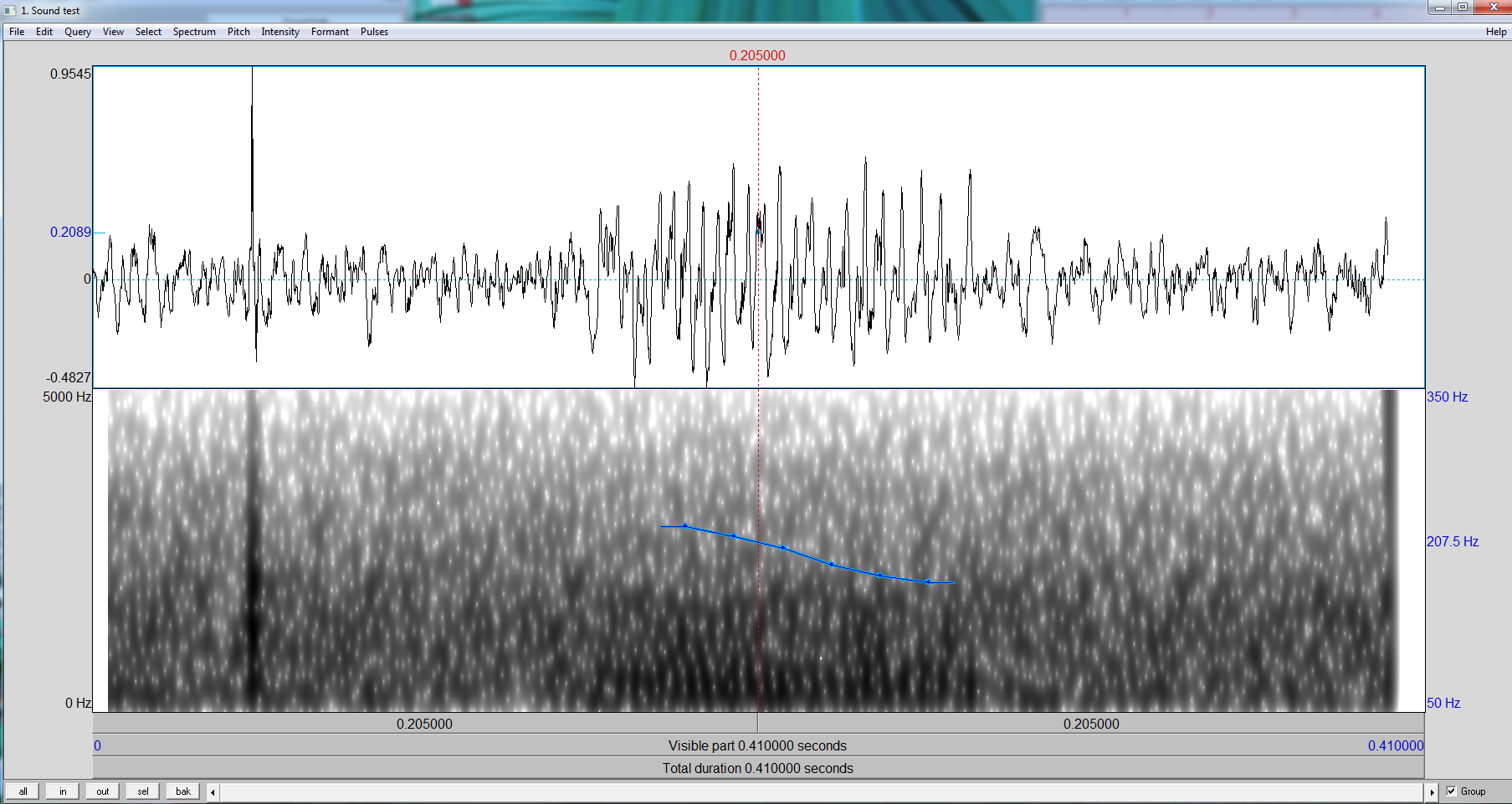Click the 'bak' zoom button
Screen dimensions: 1512x804
pos(183,791)
